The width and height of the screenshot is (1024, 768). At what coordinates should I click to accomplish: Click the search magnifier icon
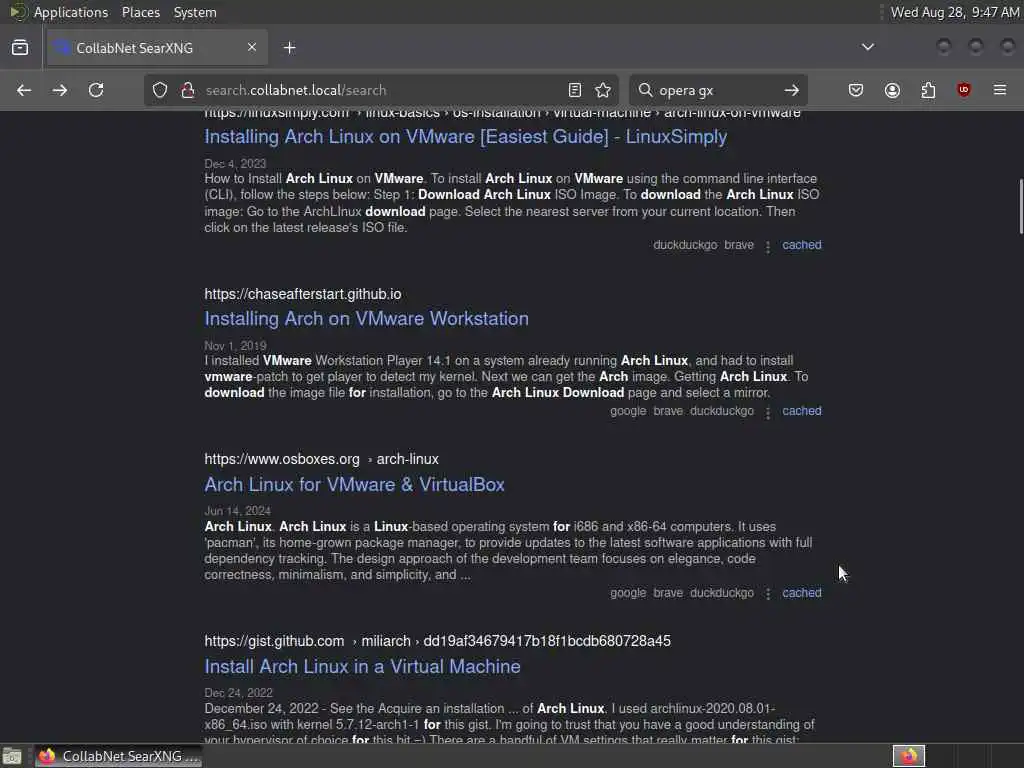click(645, 90)
